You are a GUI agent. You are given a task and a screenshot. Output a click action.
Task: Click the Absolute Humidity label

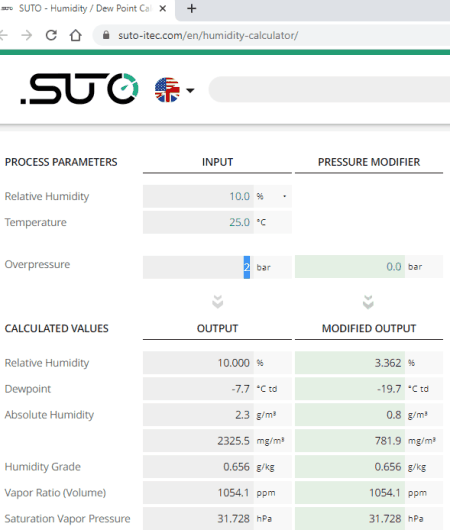(49, 415)
